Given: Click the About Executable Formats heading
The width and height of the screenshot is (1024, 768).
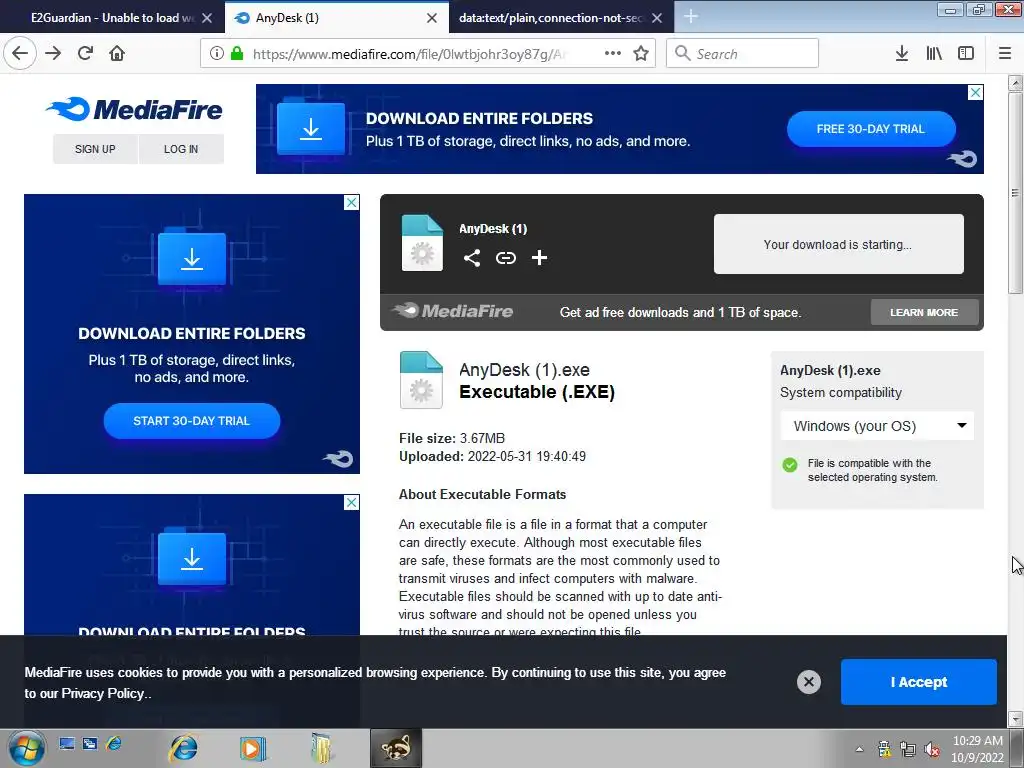Looking at the screenshot, I should (x=483, y=494).
